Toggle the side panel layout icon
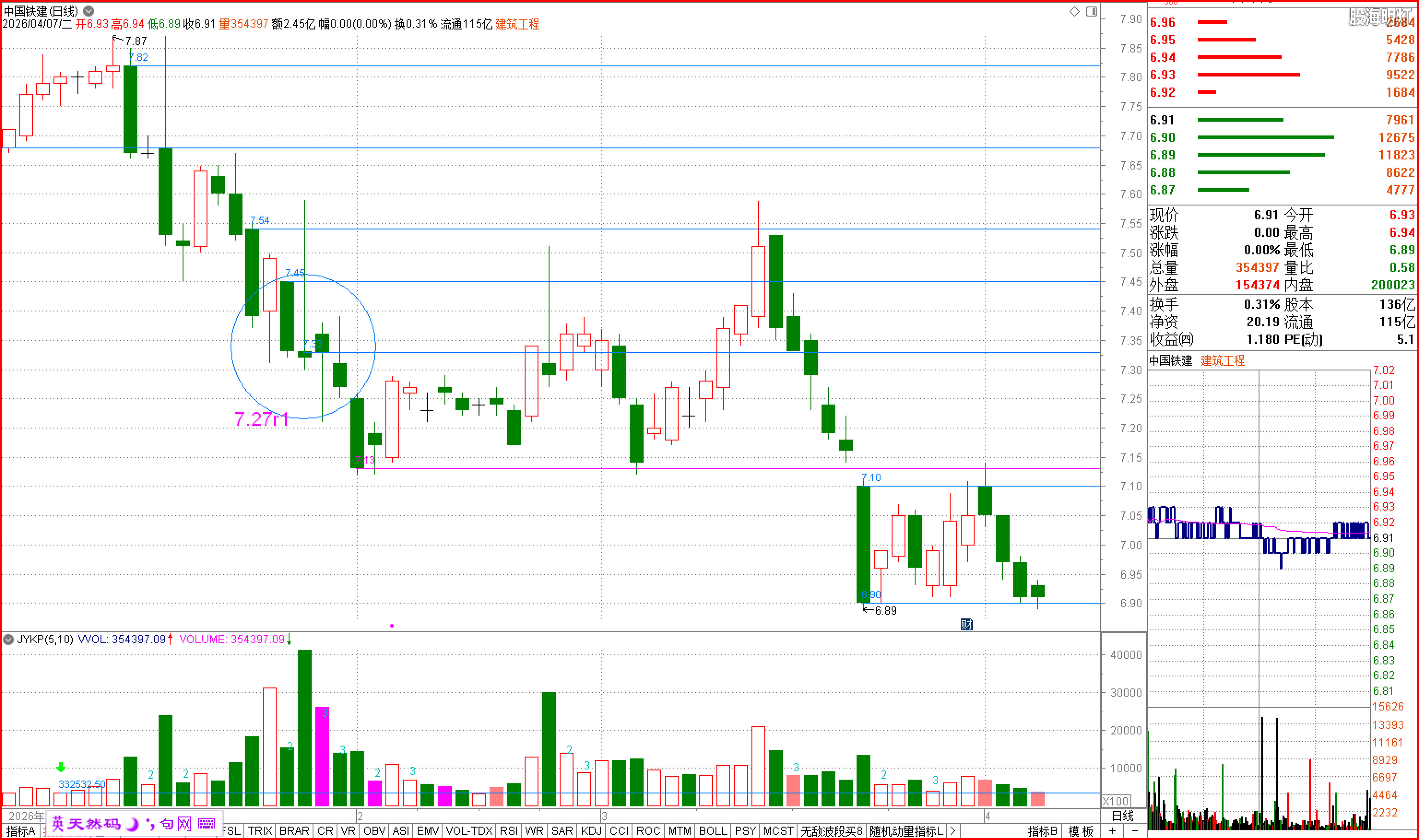This screenshot has width=1419, height=840. [x=1091, y=12]
